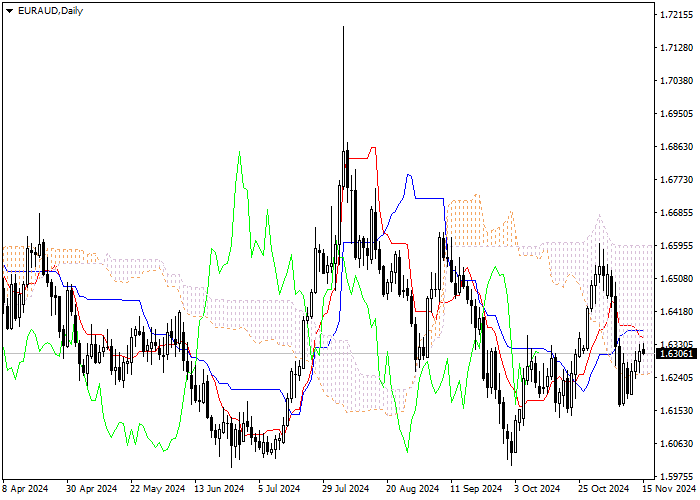This screenshot has width=700, height=500.
Task: Click the 5 Jul 2024 date label
Action: click(x=279, y=489)
